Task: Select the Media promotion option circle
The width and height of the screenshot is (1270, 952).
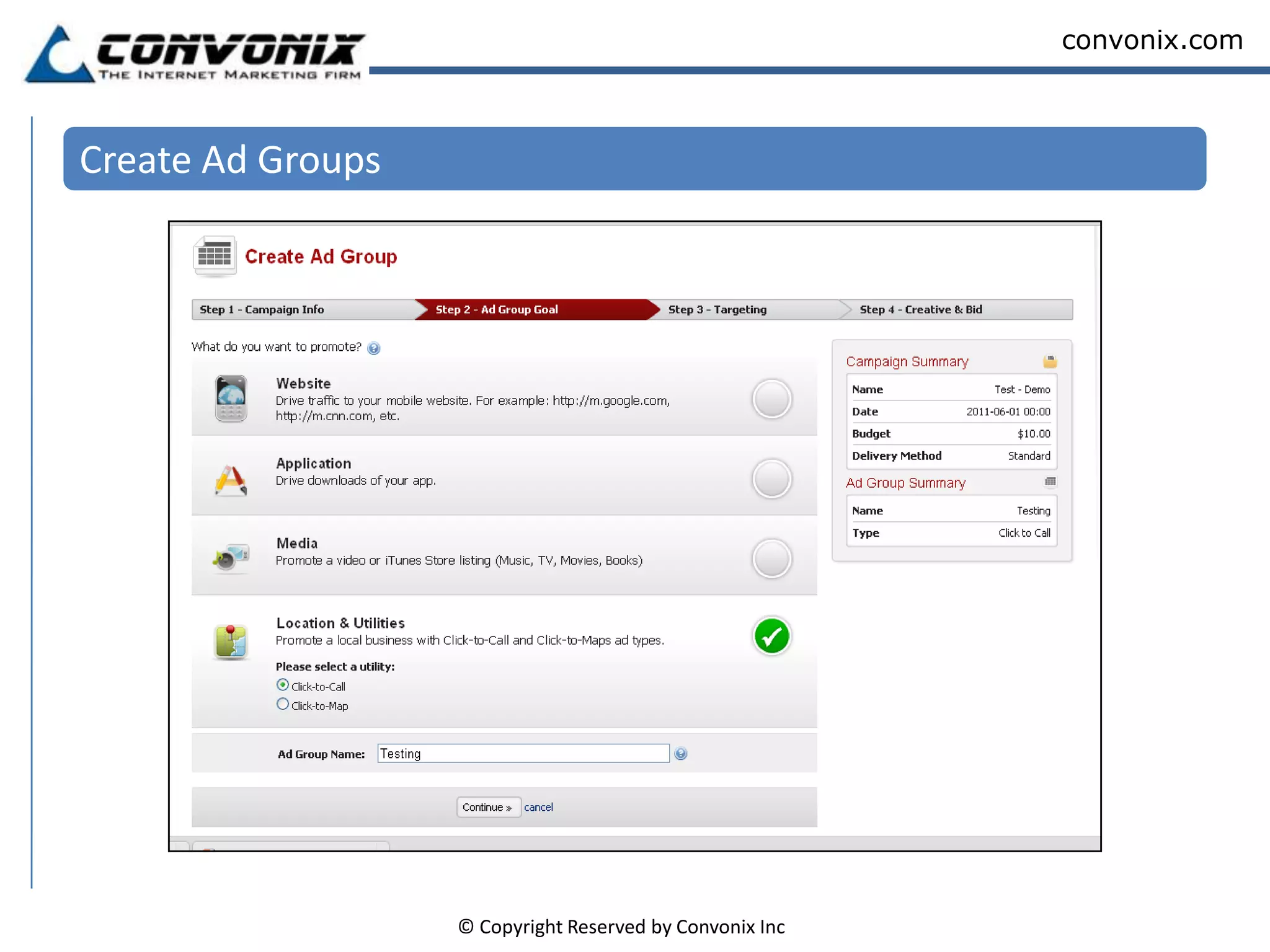Action: pyautogui.click(x=771, y=558)
